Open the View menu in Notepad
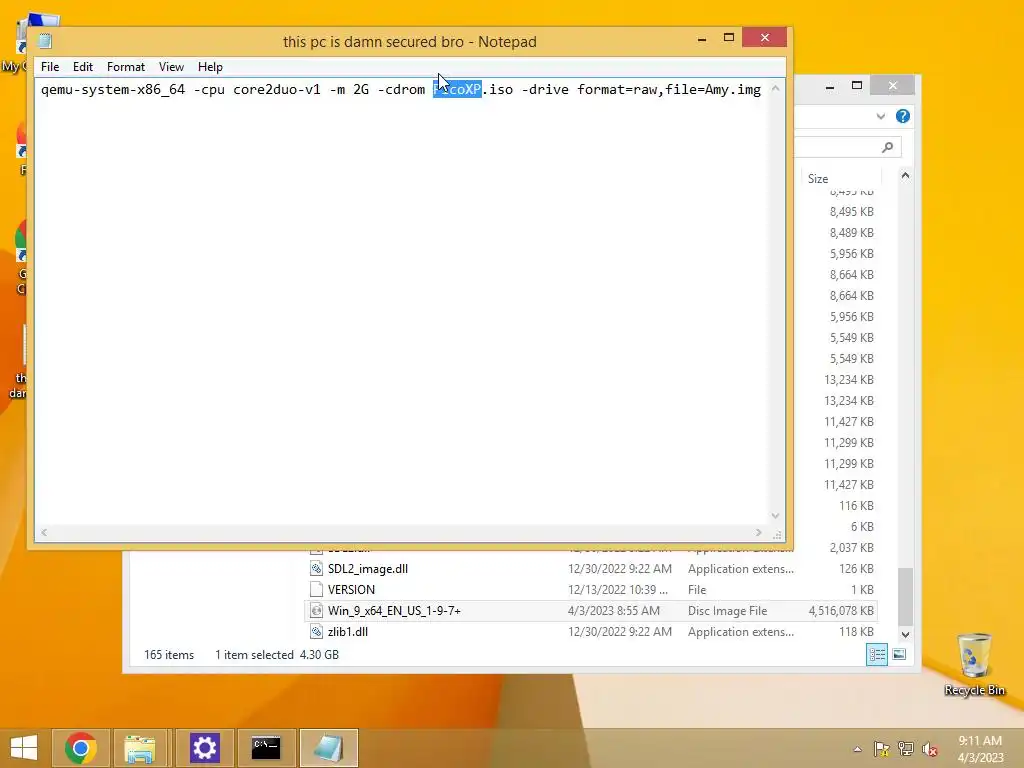Viewport: 1024px width, 768px height. pyautogui.click(x=171, y=67)
